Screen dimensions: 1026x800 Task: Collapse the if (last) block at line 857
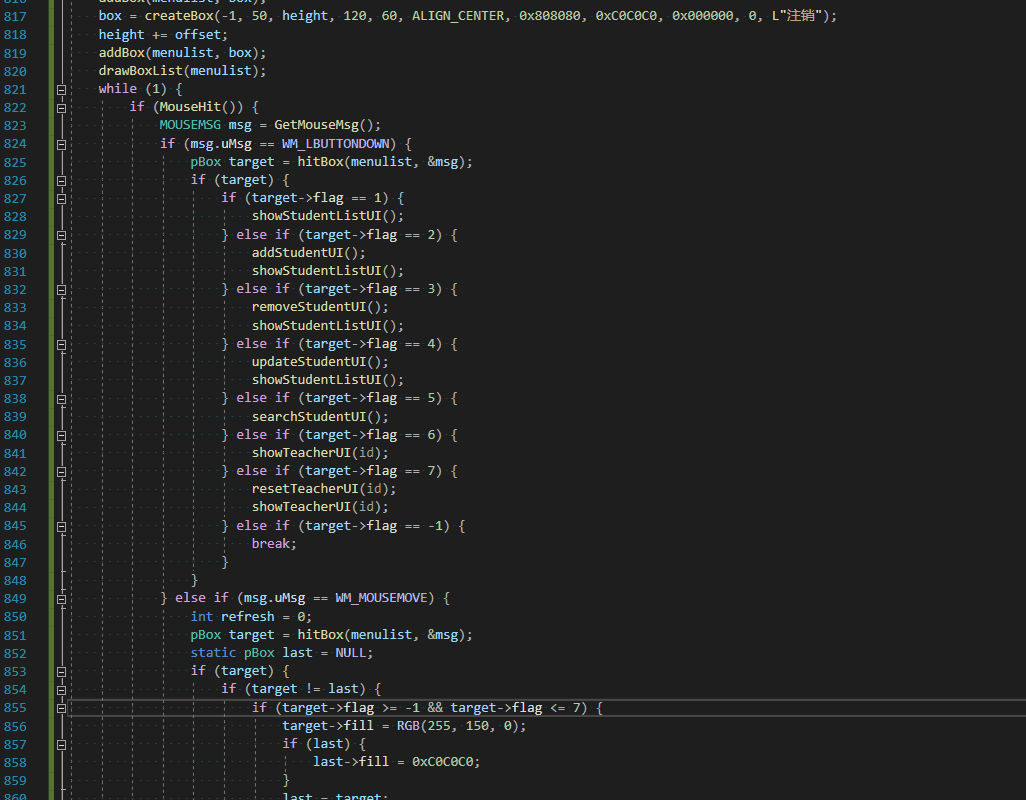[62, 744]
